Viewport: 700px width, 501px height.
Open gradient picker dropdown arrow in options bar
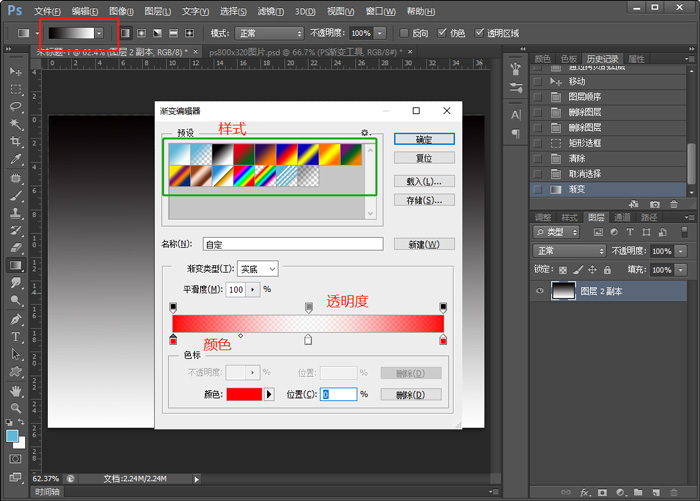pyautogui.click(x=99, y=33)
